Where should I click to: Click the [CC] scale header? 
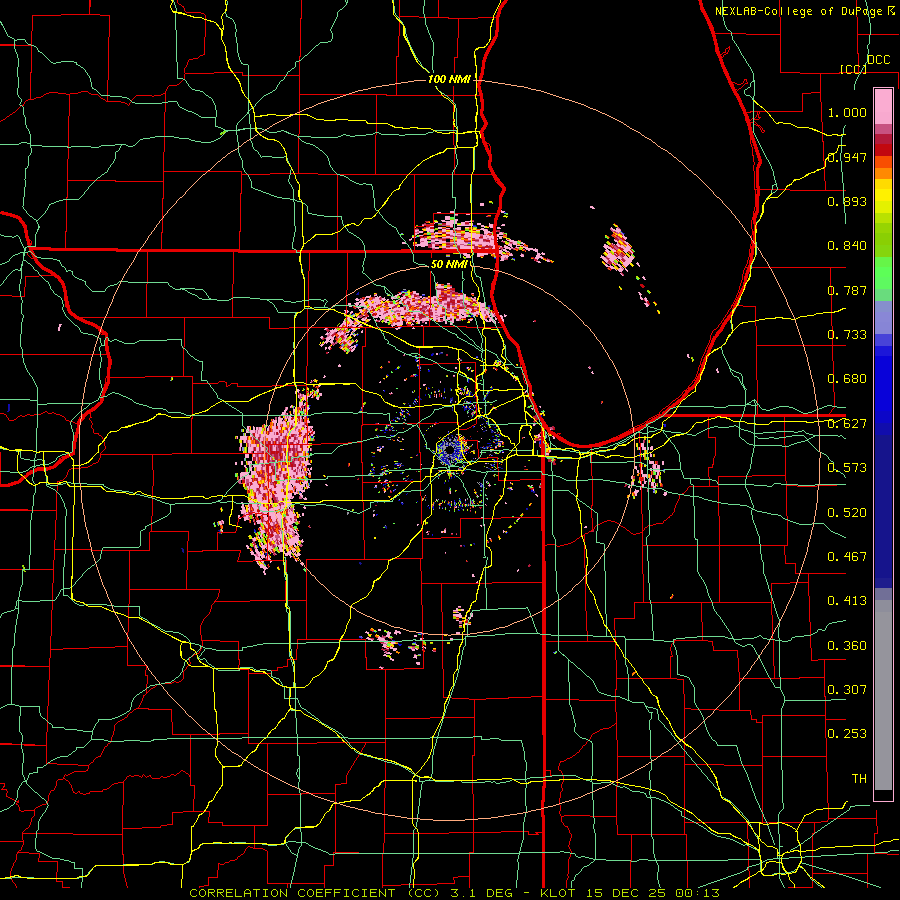click(853, 69)
